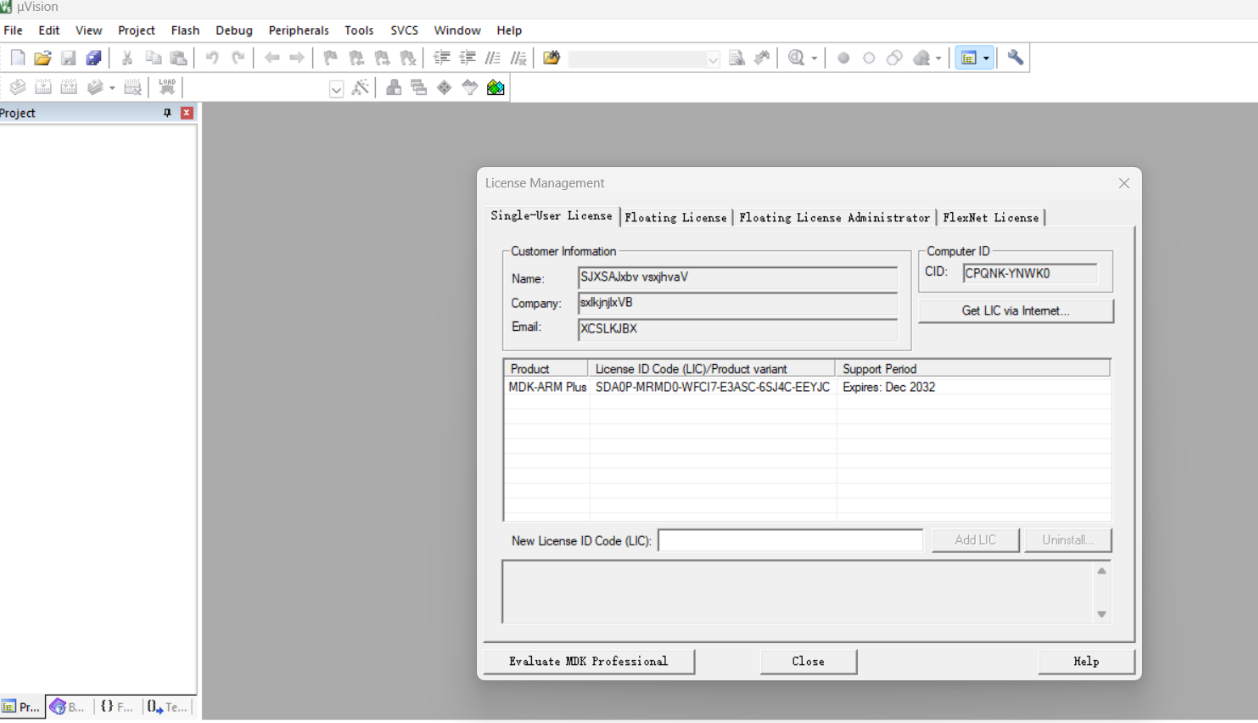Open the SVCS menu
Image resolution: width=1258 pixels, height=723 pixels.
pos(404,30)
